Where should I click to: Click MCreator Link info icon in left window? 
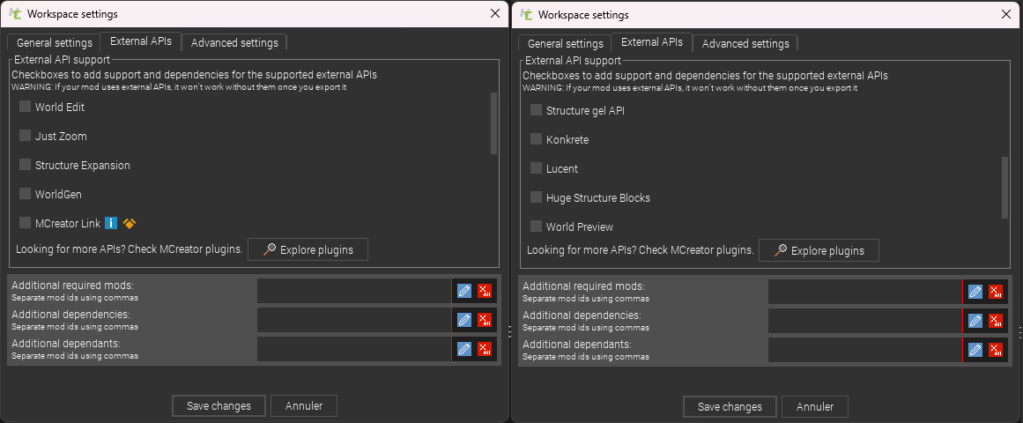(x=111, y=223)
